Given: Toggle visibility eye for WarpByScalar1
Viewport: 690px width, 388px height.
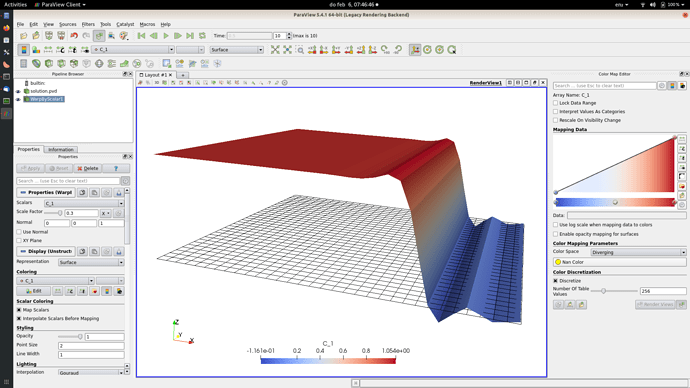Looking at the screenshot, I should point(18,99).
